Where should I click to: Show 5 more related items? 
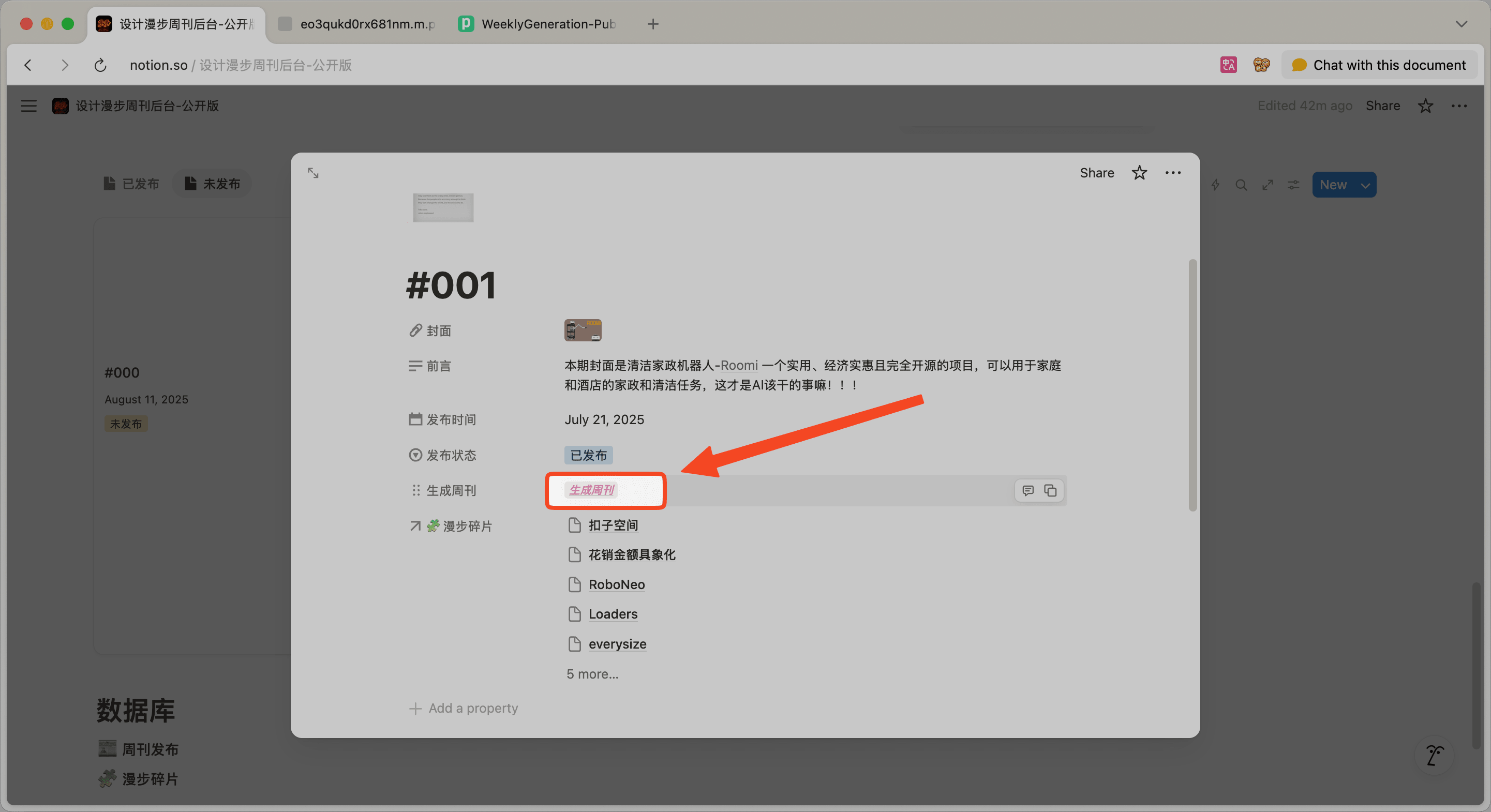591,674
